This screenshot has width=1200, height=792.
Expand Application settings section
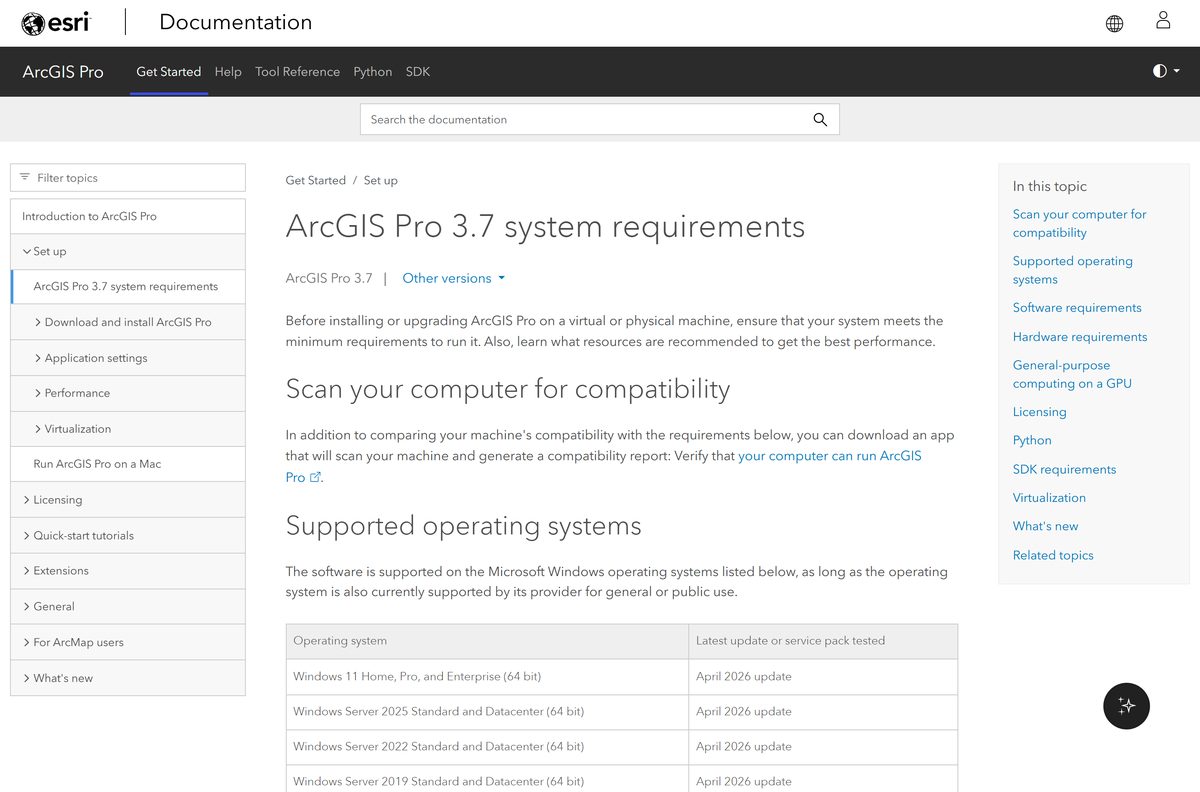tap(128, 358)
